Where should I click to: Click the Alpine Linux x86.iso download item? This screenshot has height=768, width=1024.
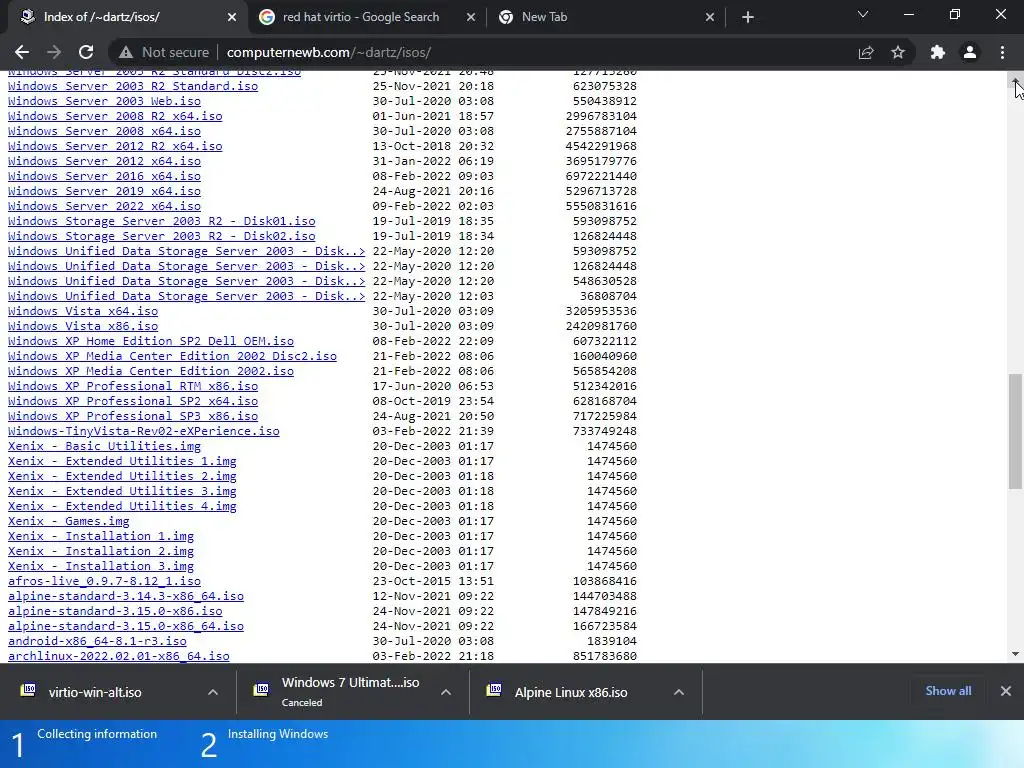coord(571,692)
